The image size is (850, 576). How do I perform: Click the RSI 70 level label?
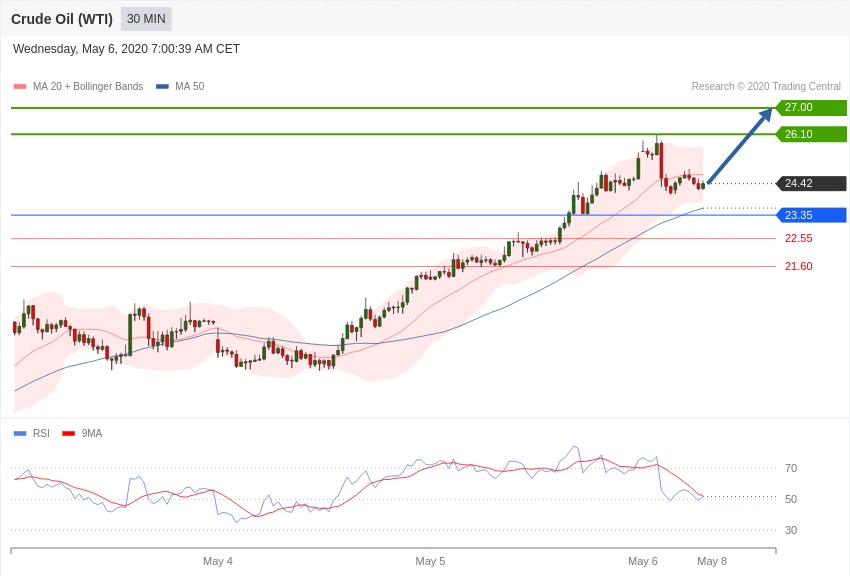pyautogui.click(x=791, y=468)
